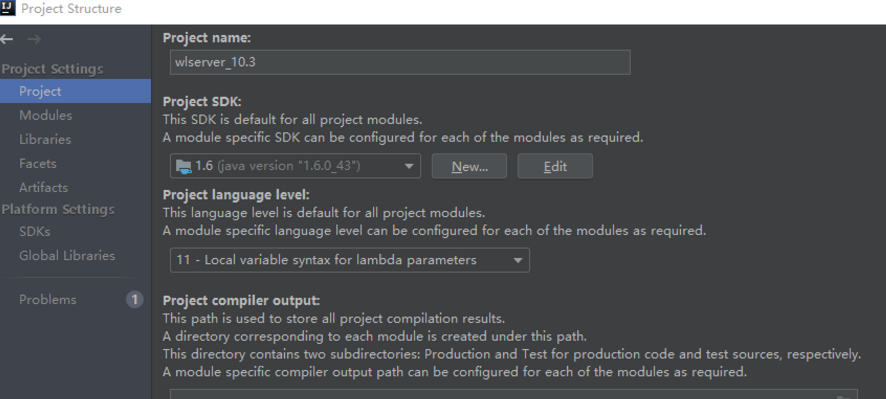
Task: Click the New... SDK button
Action: click(x=470, y=166)
